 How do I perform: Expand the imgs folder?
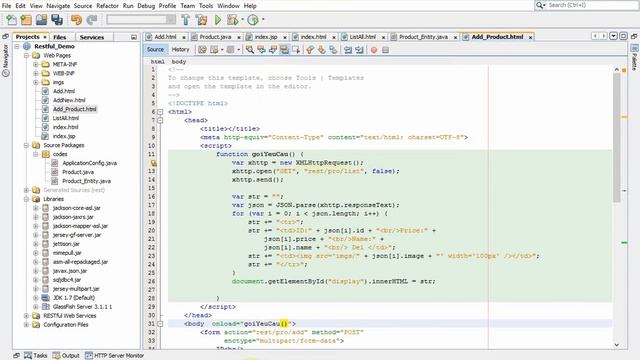(x=36, y=82)
